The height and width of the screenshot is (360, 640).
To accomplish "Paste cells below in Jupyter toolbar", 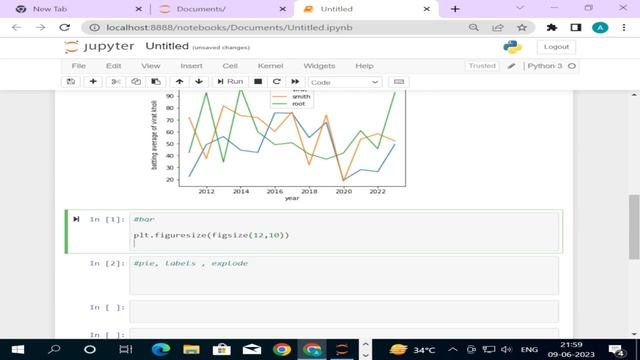I will [156, 82].
